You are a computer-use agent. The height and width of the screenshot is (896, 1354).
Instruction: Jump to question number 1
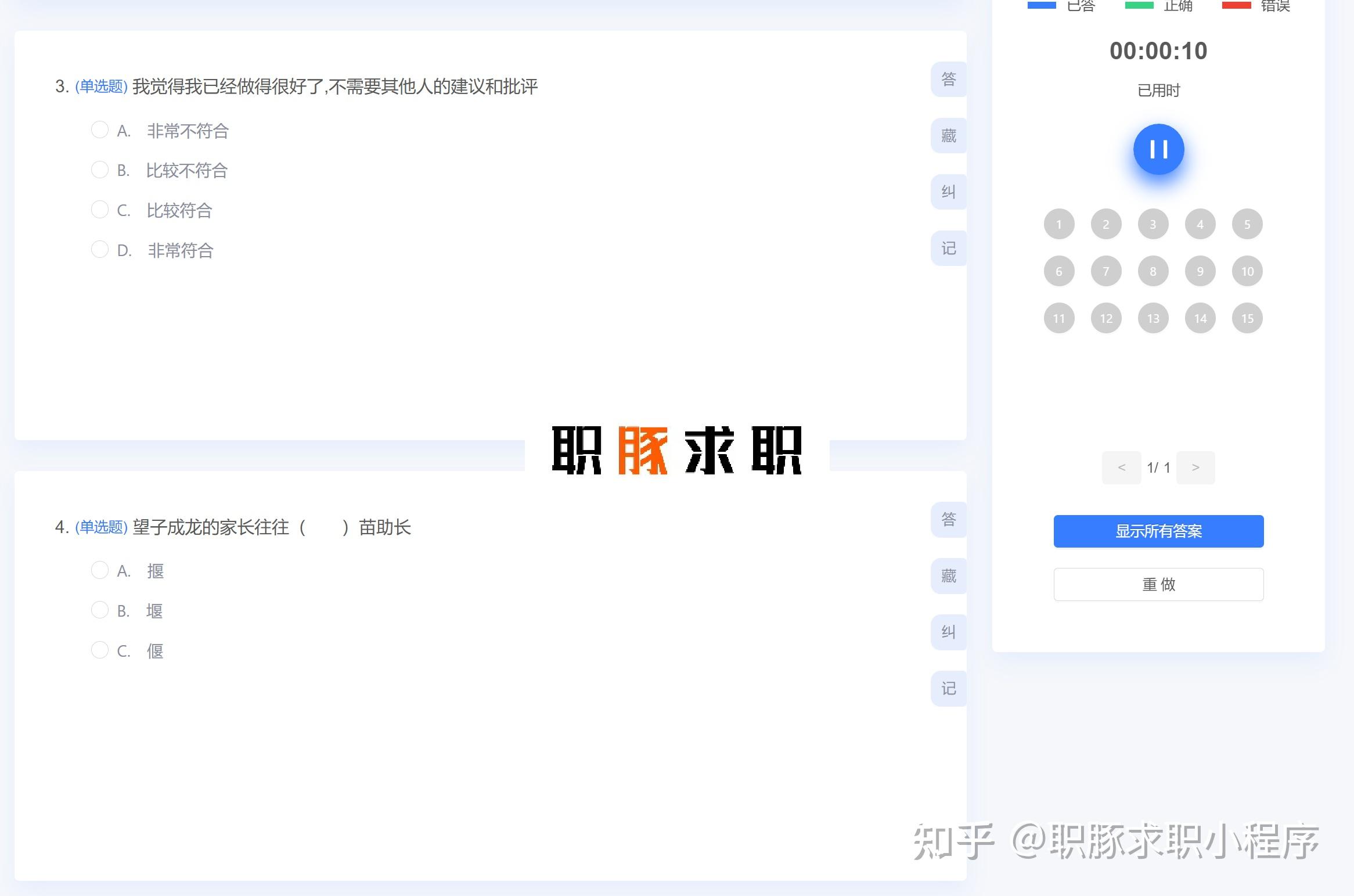[1059, 224]
